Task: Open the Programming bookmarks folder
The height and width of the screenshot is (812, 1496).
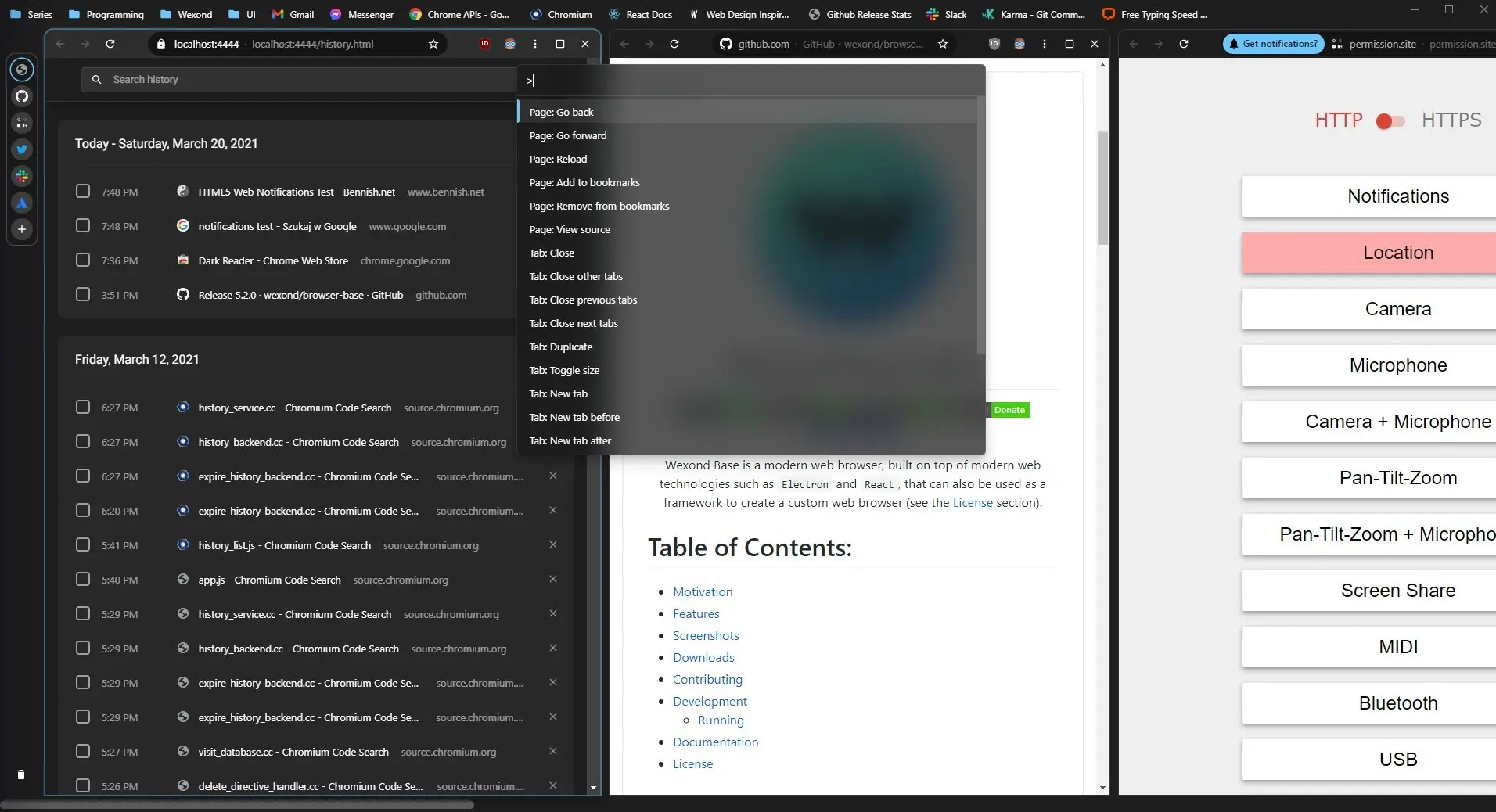Action: pos(106,14)
